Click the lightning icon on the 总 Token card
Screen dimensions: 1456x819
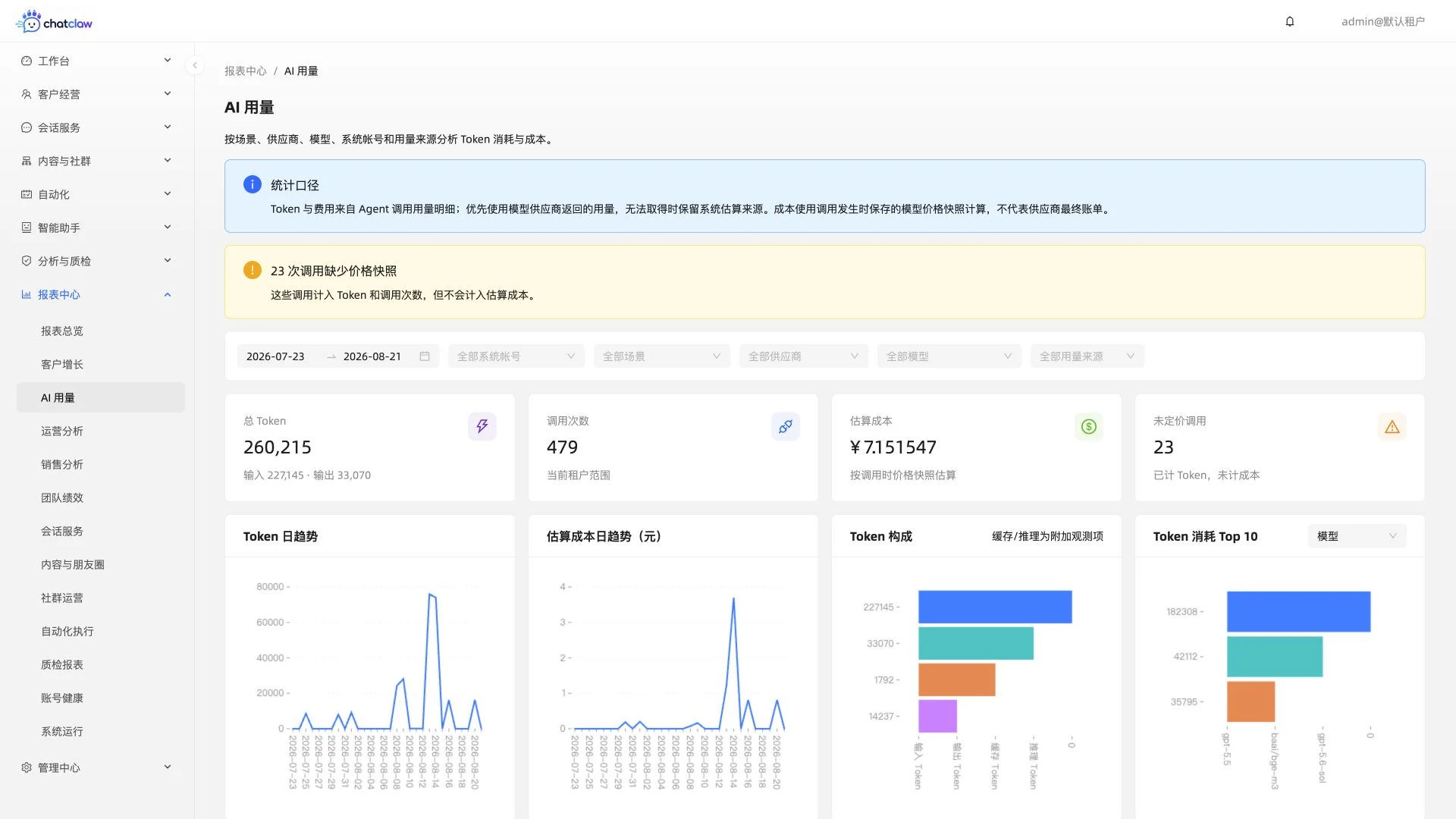(482, 426)
